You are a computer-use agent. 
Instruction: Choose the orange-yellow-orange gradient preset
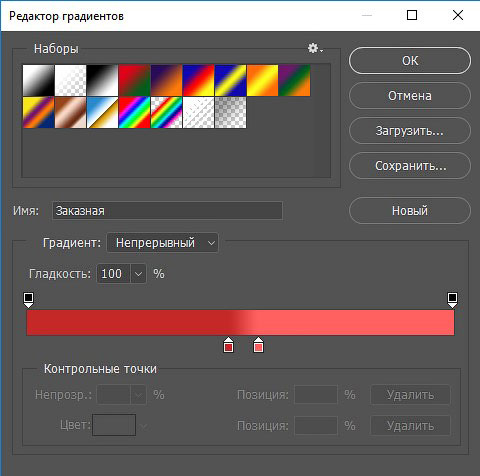(262, 80)
